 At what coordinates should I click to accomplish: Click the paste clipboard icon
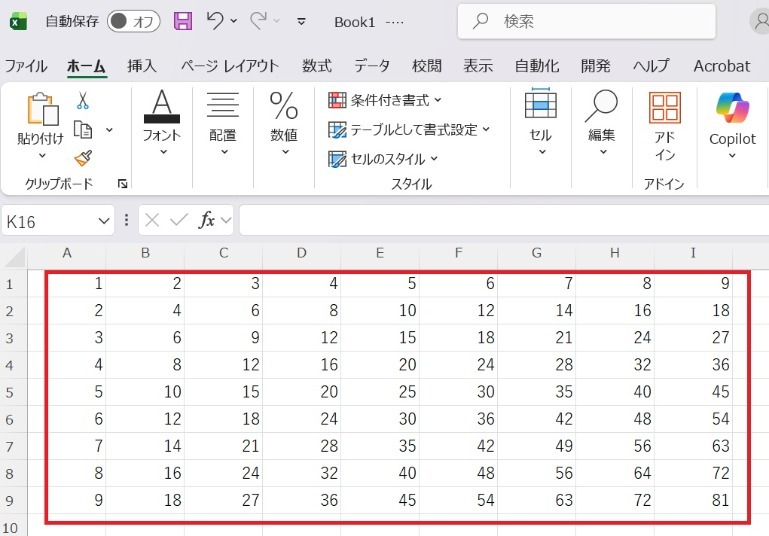point(42,108)
